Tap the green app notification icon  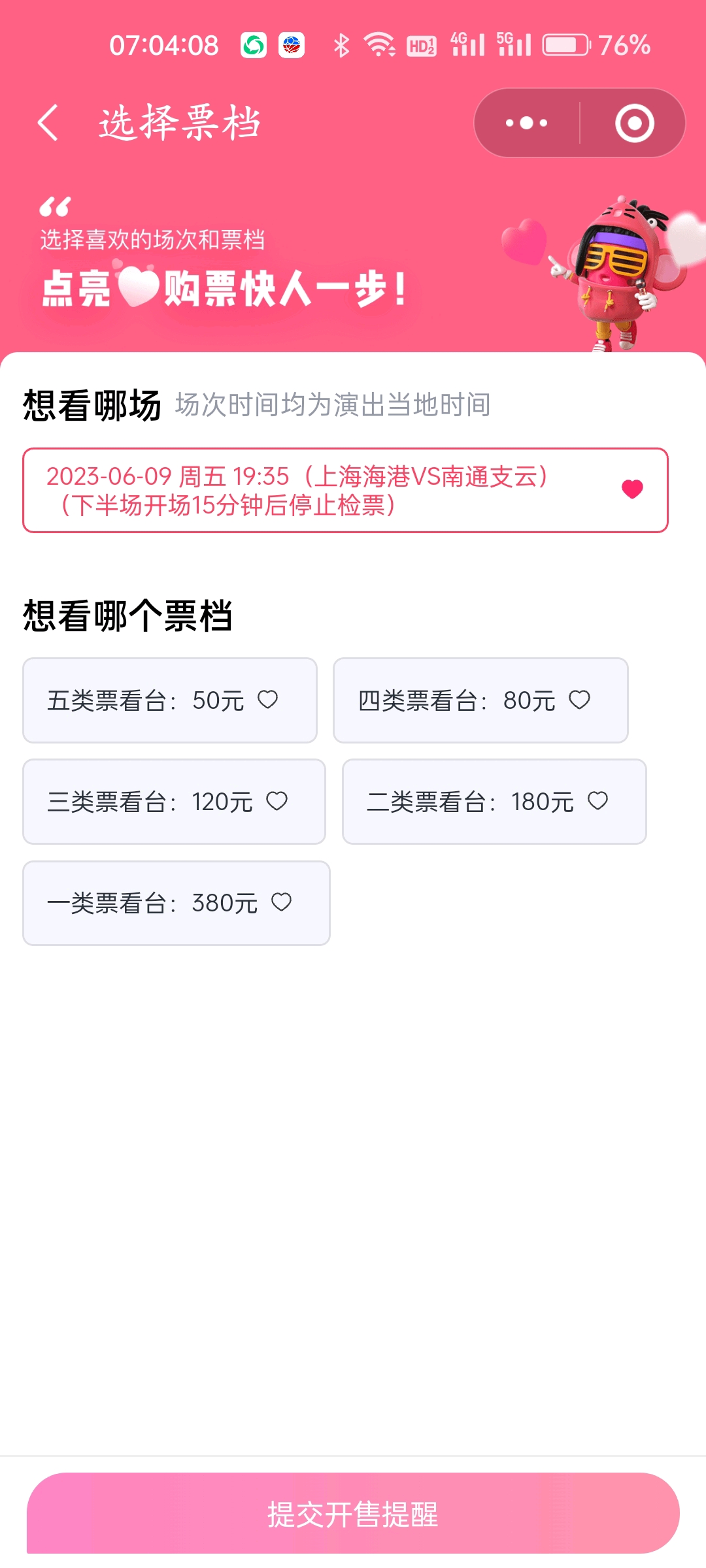[x=254, y=46]
